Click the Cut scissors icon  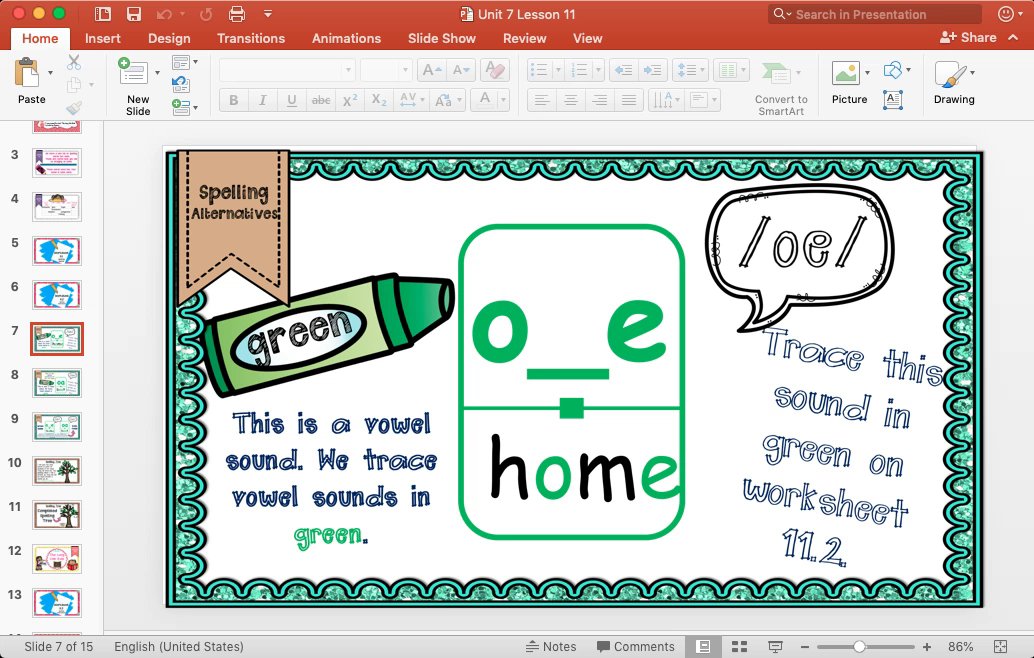click(x=74, y=63)
